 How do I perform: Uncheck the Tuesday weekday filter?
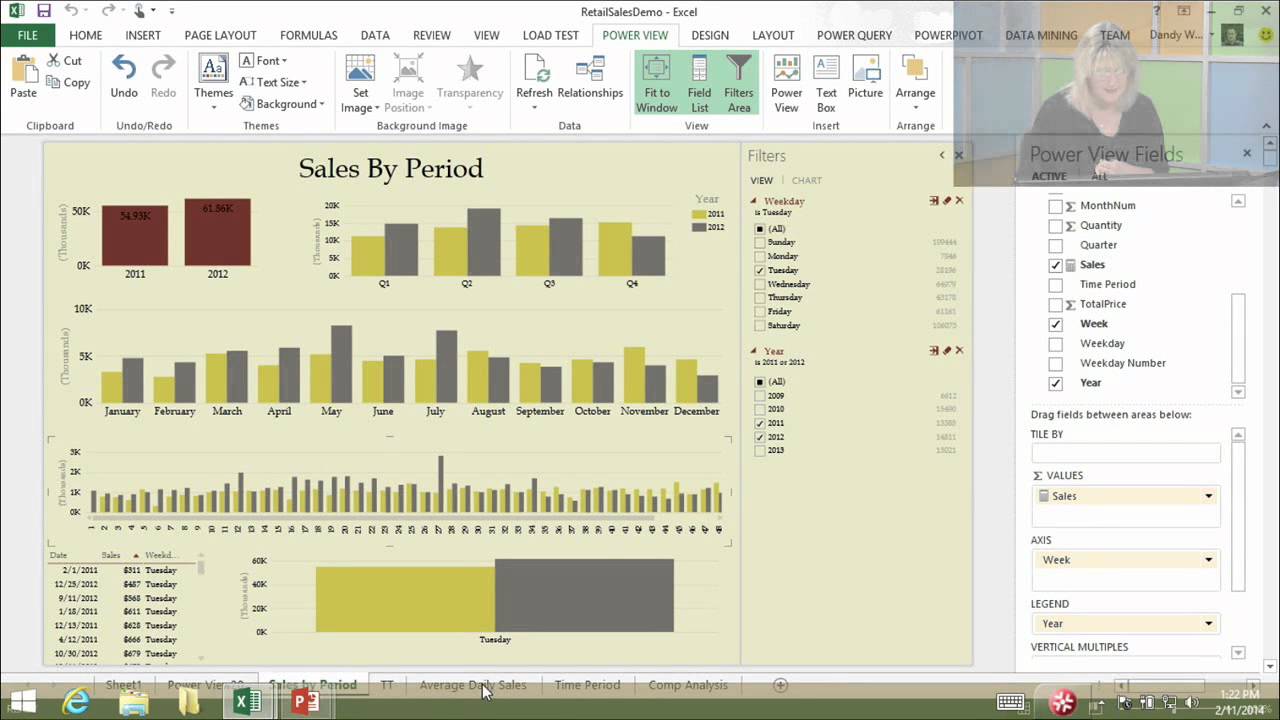[760, 271]
